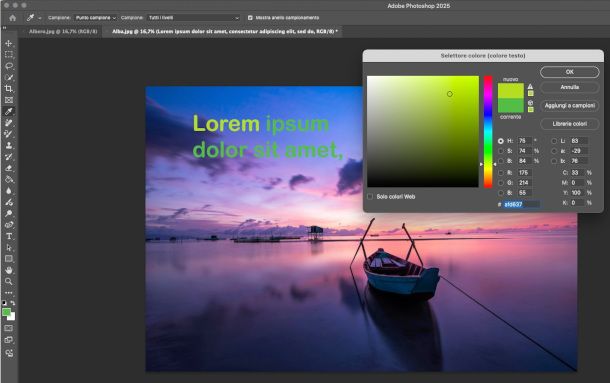The image size is (610, 383).
Task: Click the hex color code field
Action: click(x=521, y=204)
